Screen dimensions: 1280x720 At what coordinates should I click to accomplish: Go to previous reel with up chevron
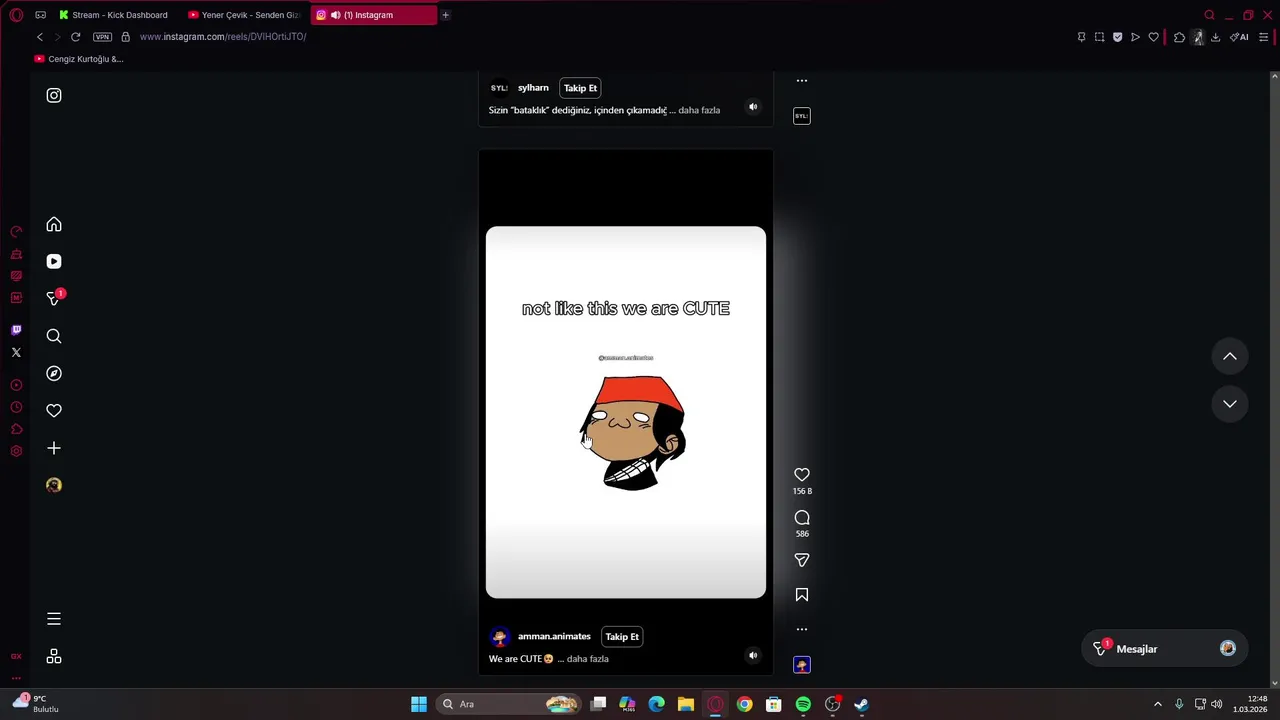[x=1230, y=357]
